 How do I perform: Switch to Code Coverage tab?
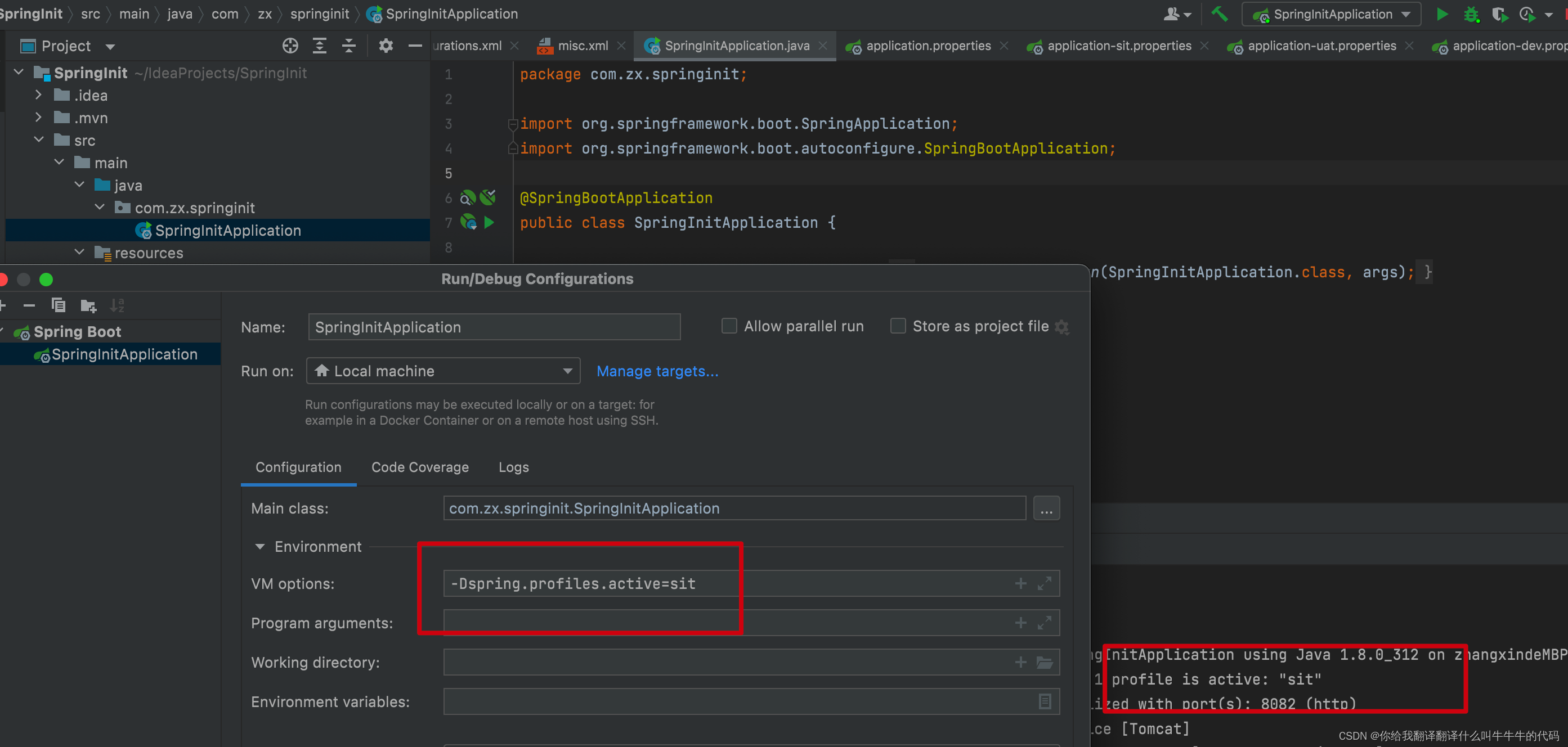(x=420, y=467)
